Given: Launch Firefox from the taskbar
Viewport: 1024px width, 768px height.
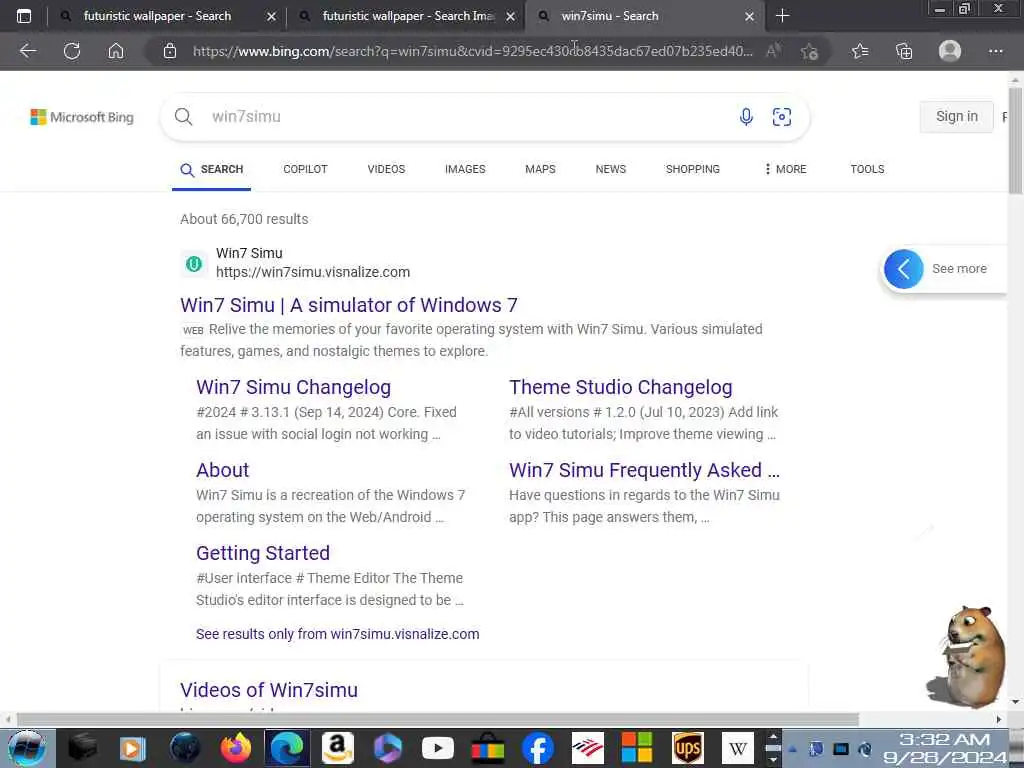Looking at the screenshot, I should (x=236, y=748).
